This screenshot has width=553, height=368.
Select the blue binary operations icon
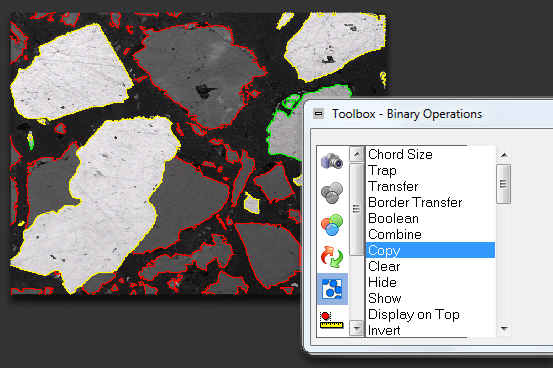tap(332, 289)
